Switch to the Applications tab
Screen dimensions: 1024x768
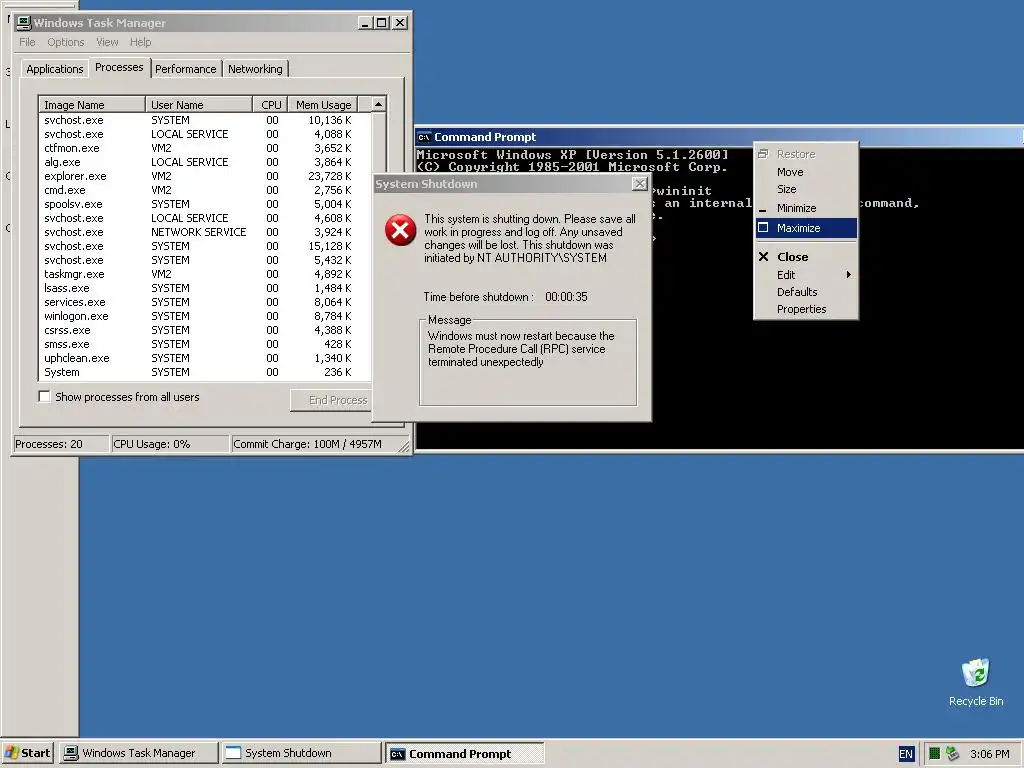[55, 69]
